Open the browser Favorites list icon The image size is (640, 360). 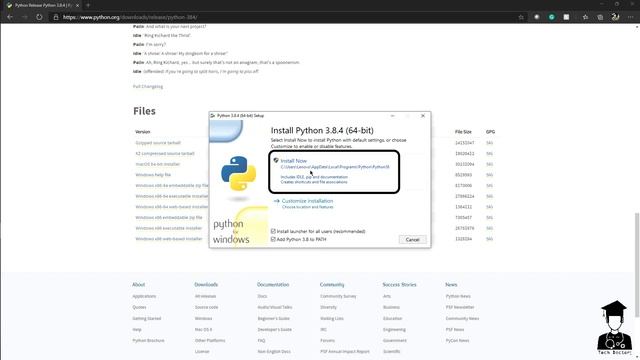tap(585, 17)
